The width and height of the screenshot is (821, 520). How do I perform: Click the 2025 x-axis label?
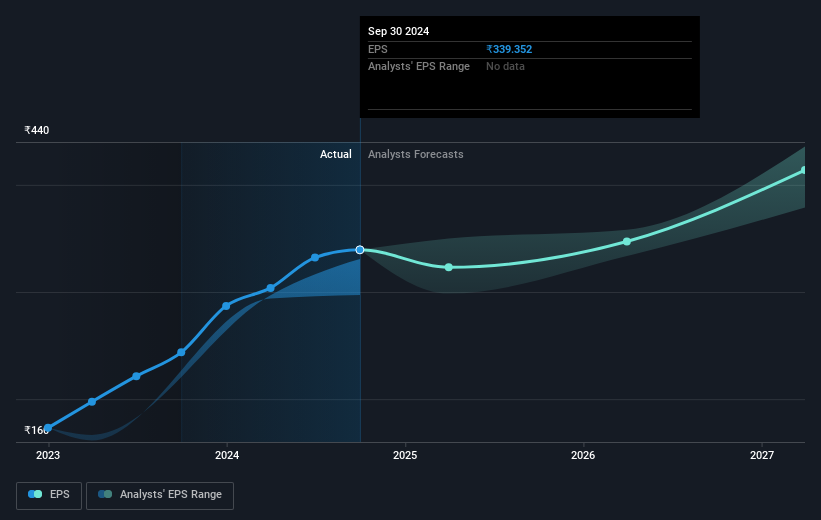[x=405, y=455]
